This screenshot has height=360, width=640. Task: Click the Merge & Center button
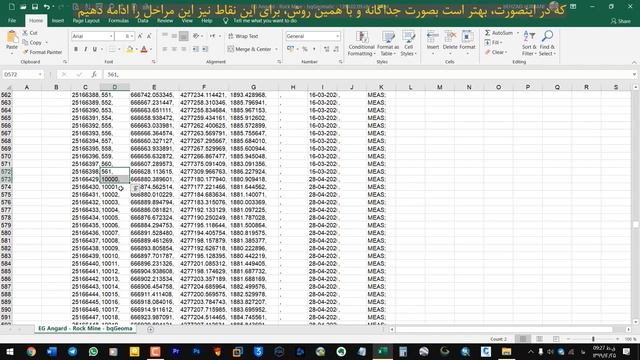249,49
